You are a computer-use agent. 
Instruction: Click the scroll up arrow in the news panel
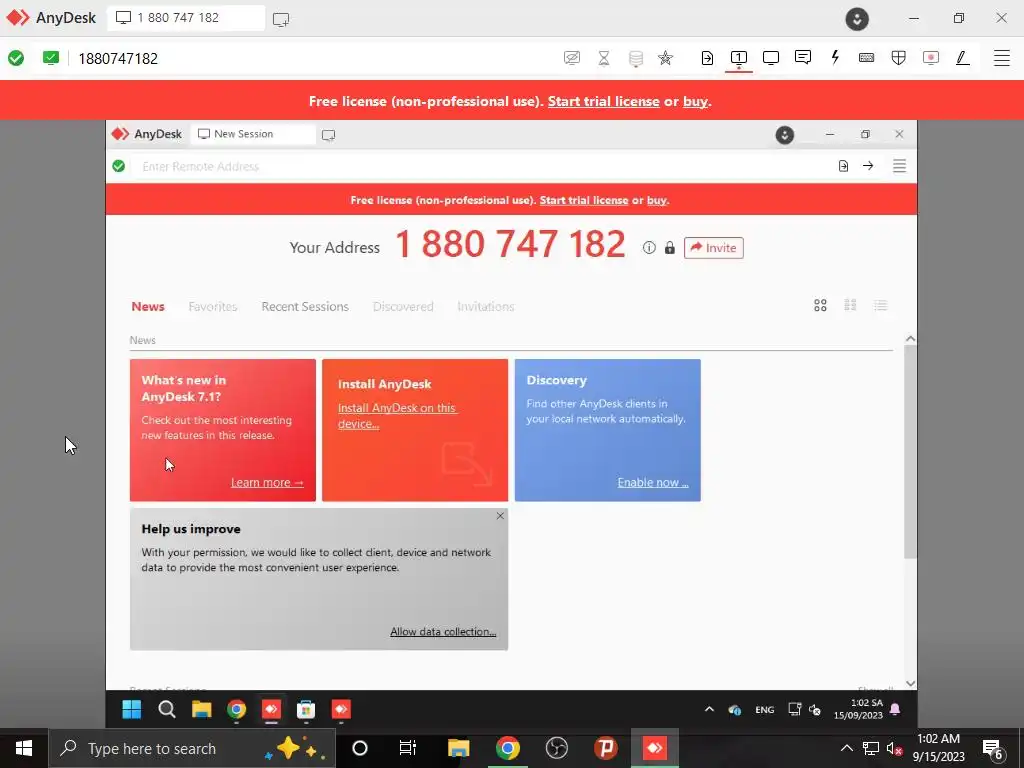[910, 338]
